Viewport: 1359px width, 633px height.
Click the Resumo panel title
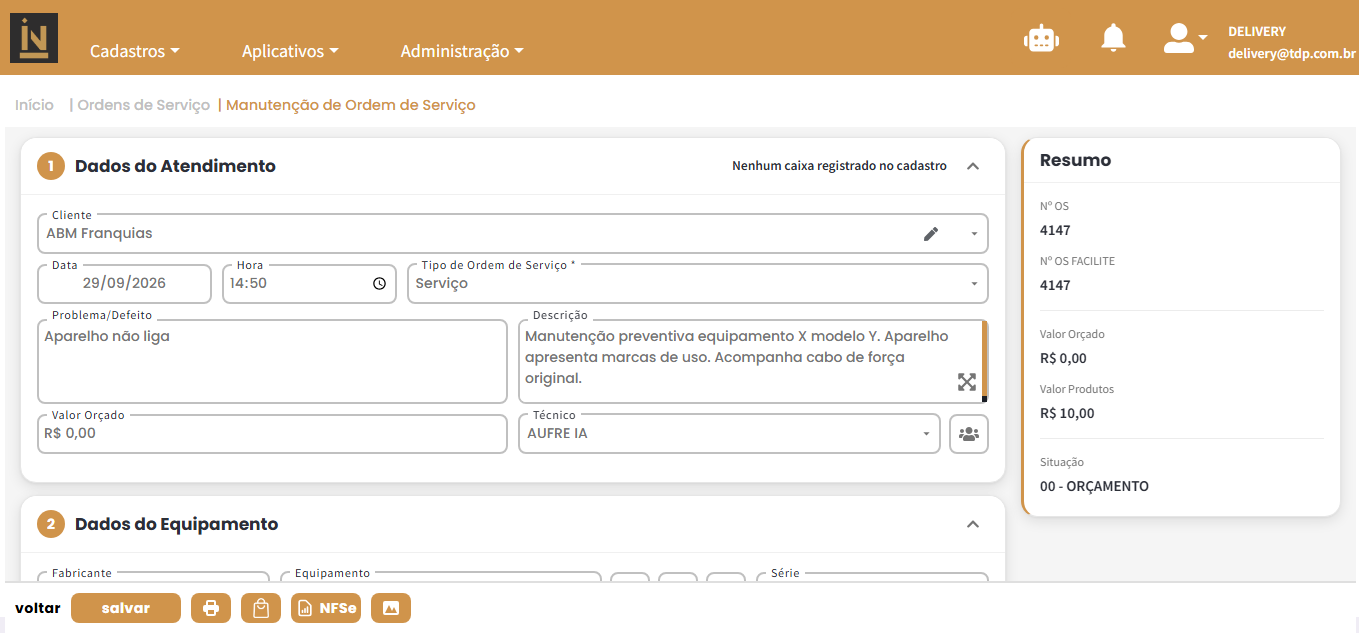pos(1075,160)
